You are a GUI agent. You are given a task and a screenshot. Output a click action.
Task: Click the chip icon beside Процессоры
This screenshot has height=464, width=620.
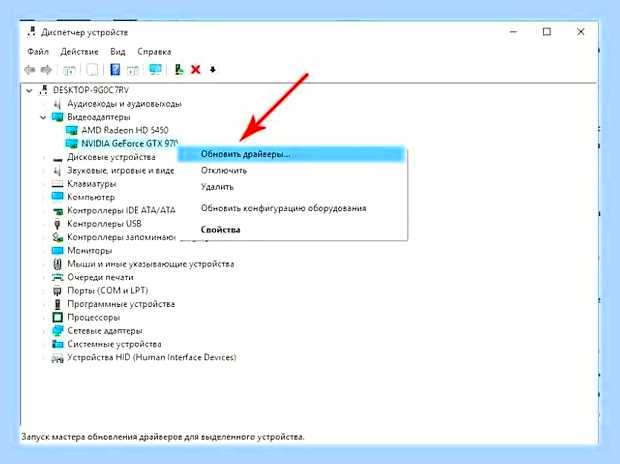coord(57,317)
